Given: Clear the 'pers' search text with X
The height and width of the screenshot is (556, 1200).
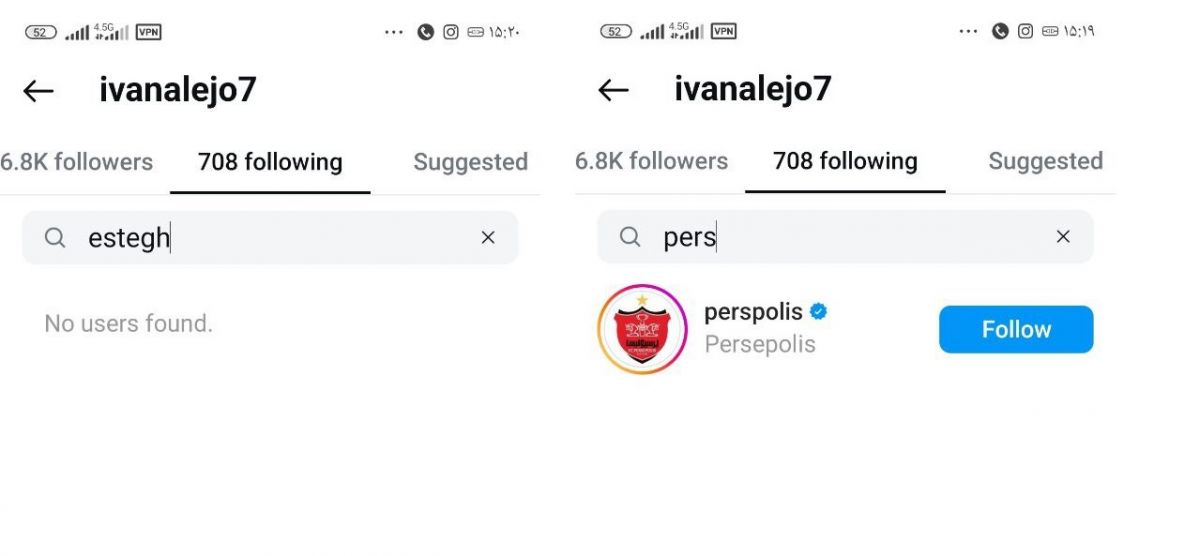Looking at the screenshot, I should (1063, 236).
